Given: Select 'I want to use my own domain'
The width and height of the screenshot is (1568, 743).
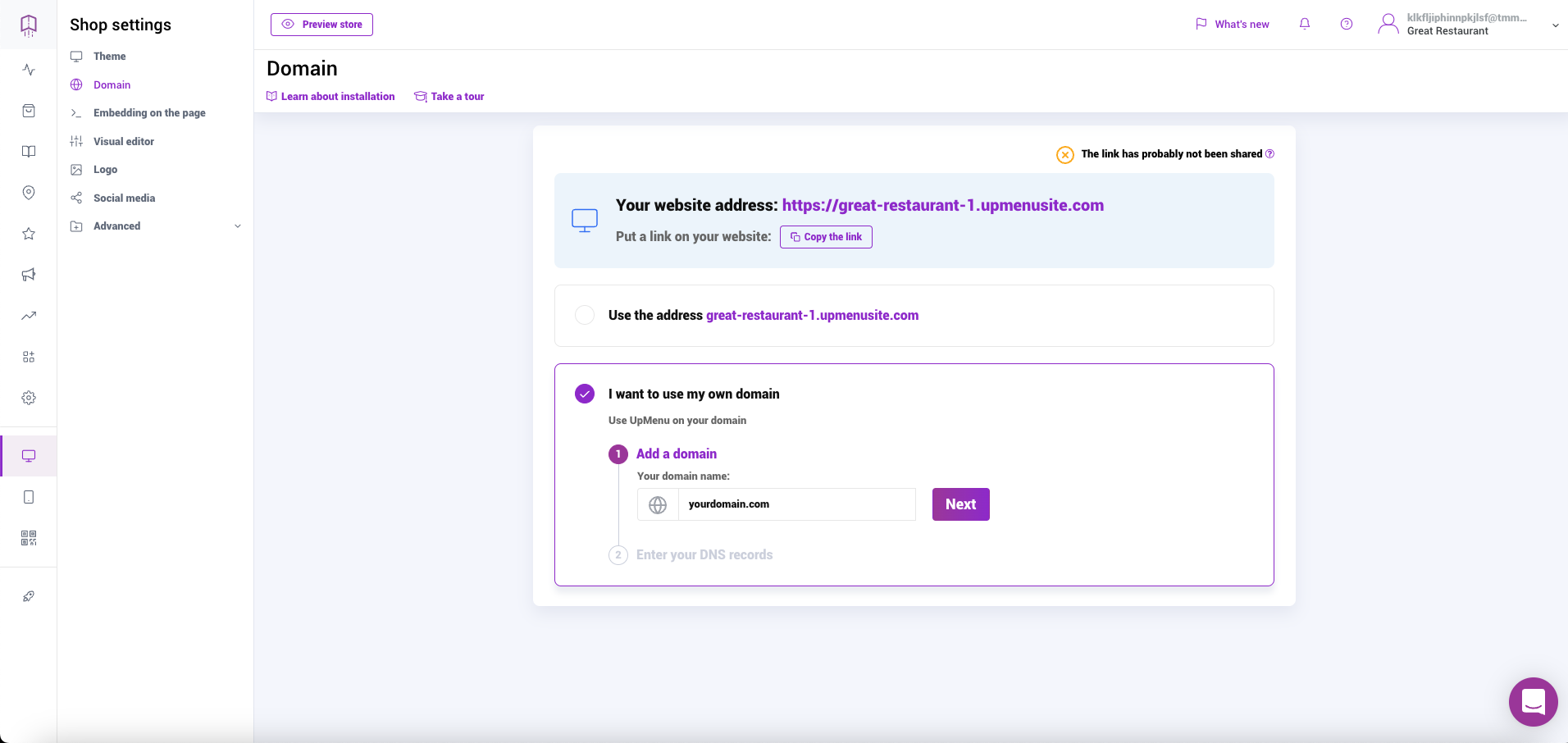Looking at the screenshot, I should tap(585, 394).
